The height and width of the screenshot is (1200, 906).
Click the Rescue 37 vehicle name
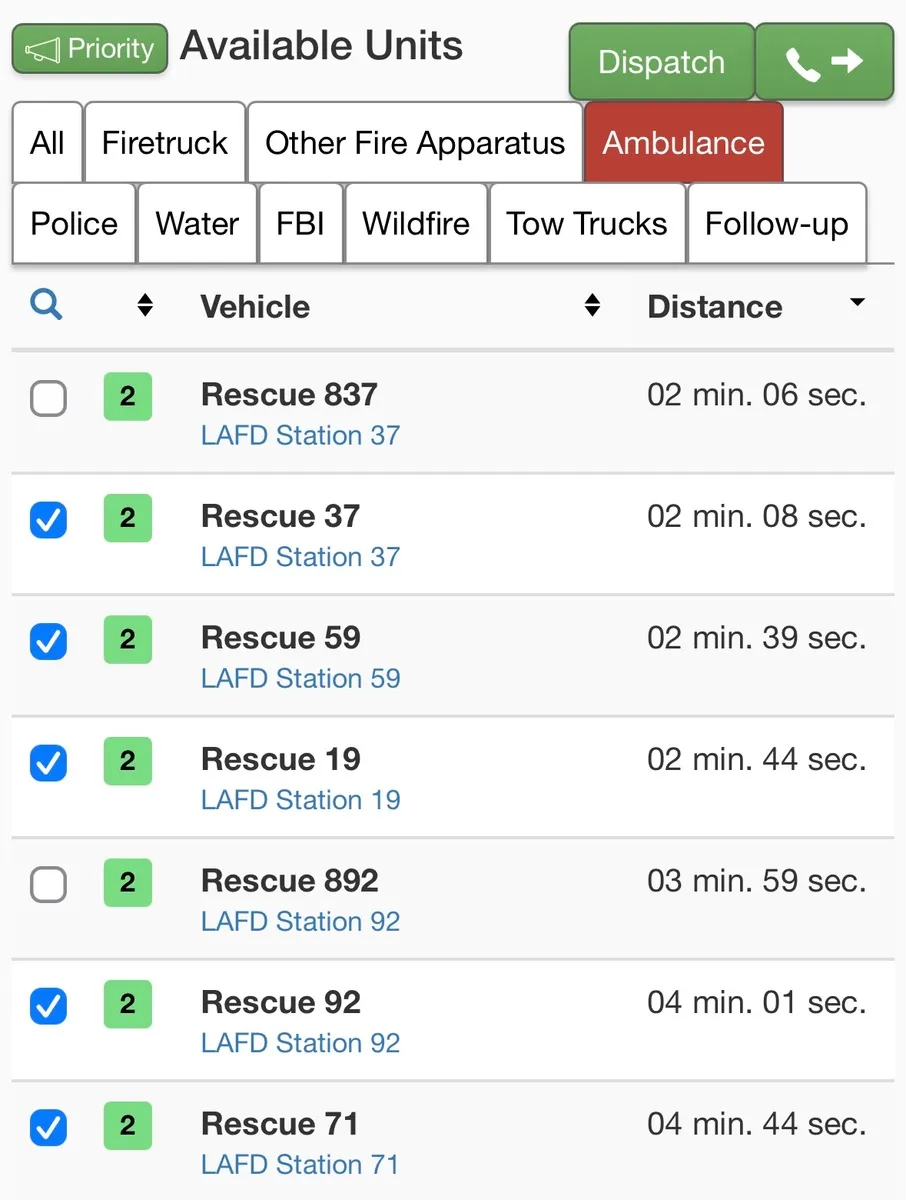point(280,516)
